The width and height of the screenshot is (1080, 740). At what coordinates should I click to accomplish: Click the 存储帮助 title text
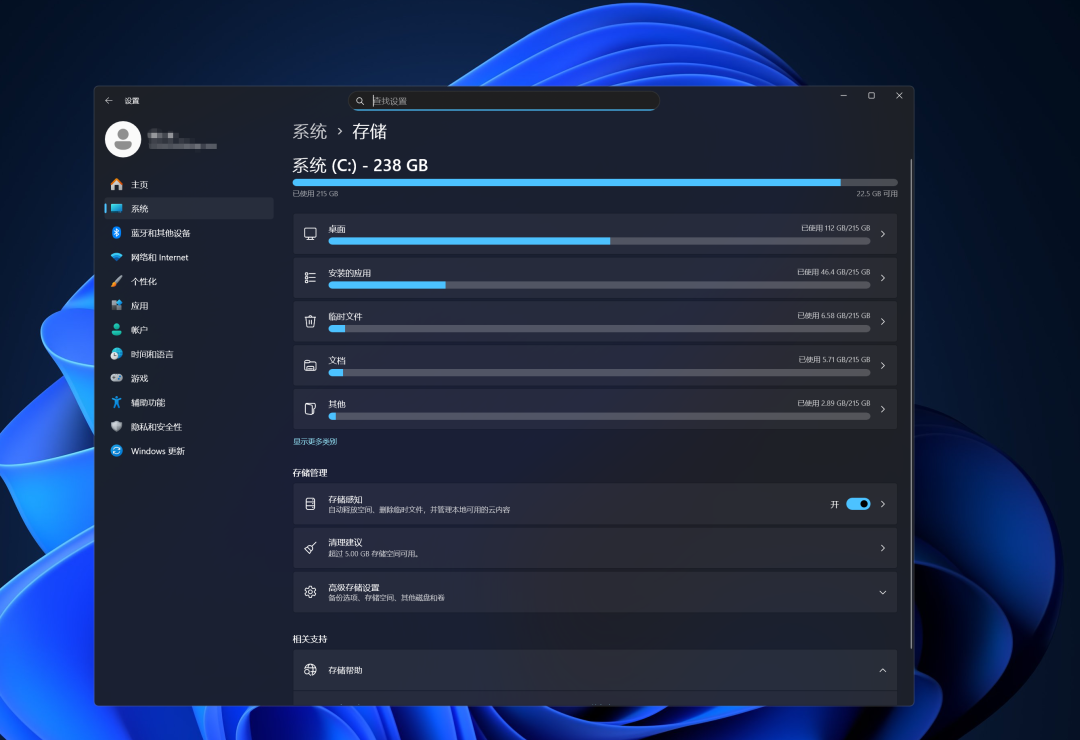(345, 670)
